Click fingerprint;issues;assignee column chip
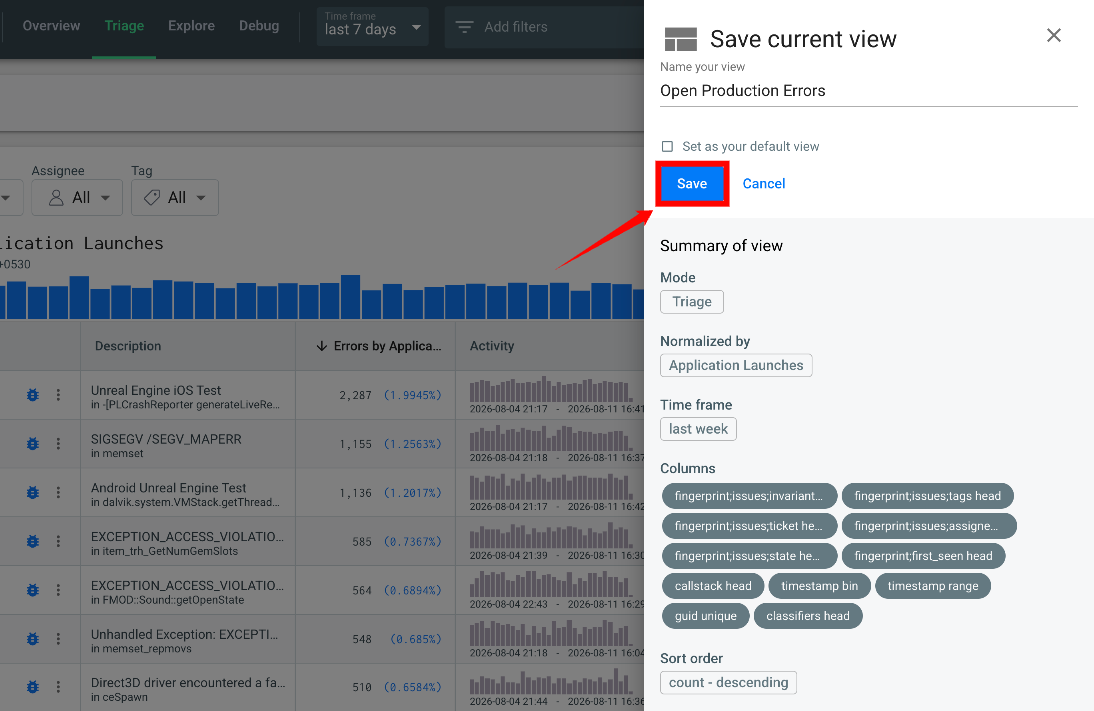The height and width of the screenshot is (711, 1094). tap(929, 526)
